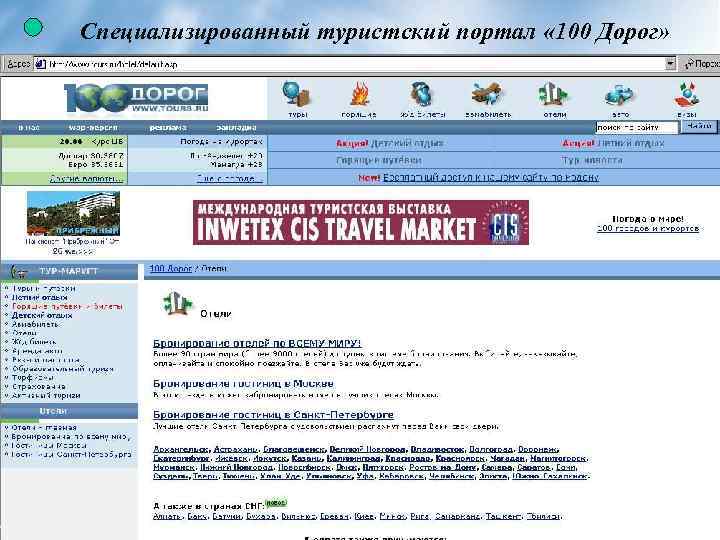Screen dimensions: 720x540
Task: Click the INWETEX CIS Travel Market banner
Action: click(361, 222)
